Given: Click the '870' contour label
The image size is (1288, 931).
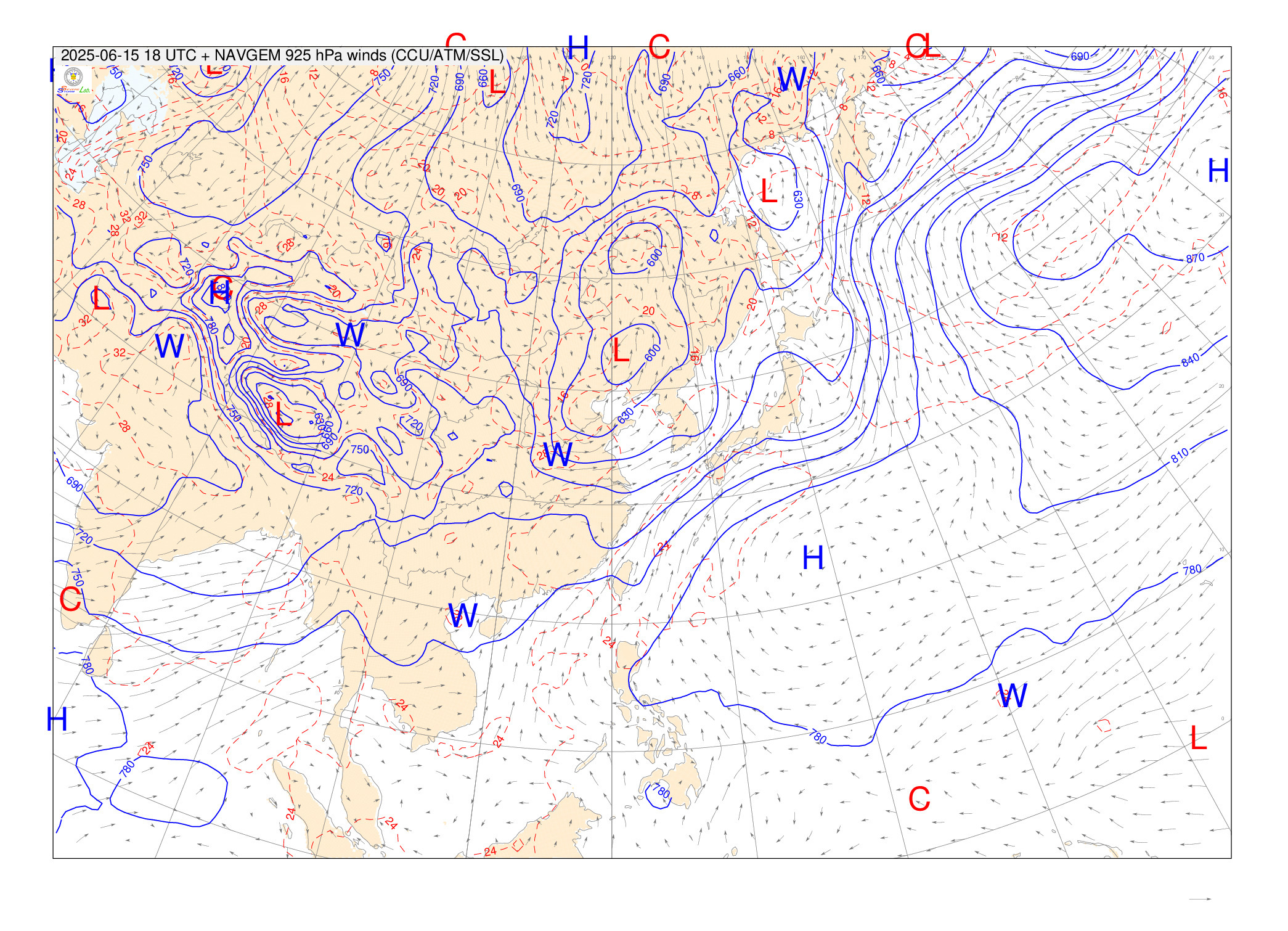Looking at the screenshot, I should [1195, 258].
